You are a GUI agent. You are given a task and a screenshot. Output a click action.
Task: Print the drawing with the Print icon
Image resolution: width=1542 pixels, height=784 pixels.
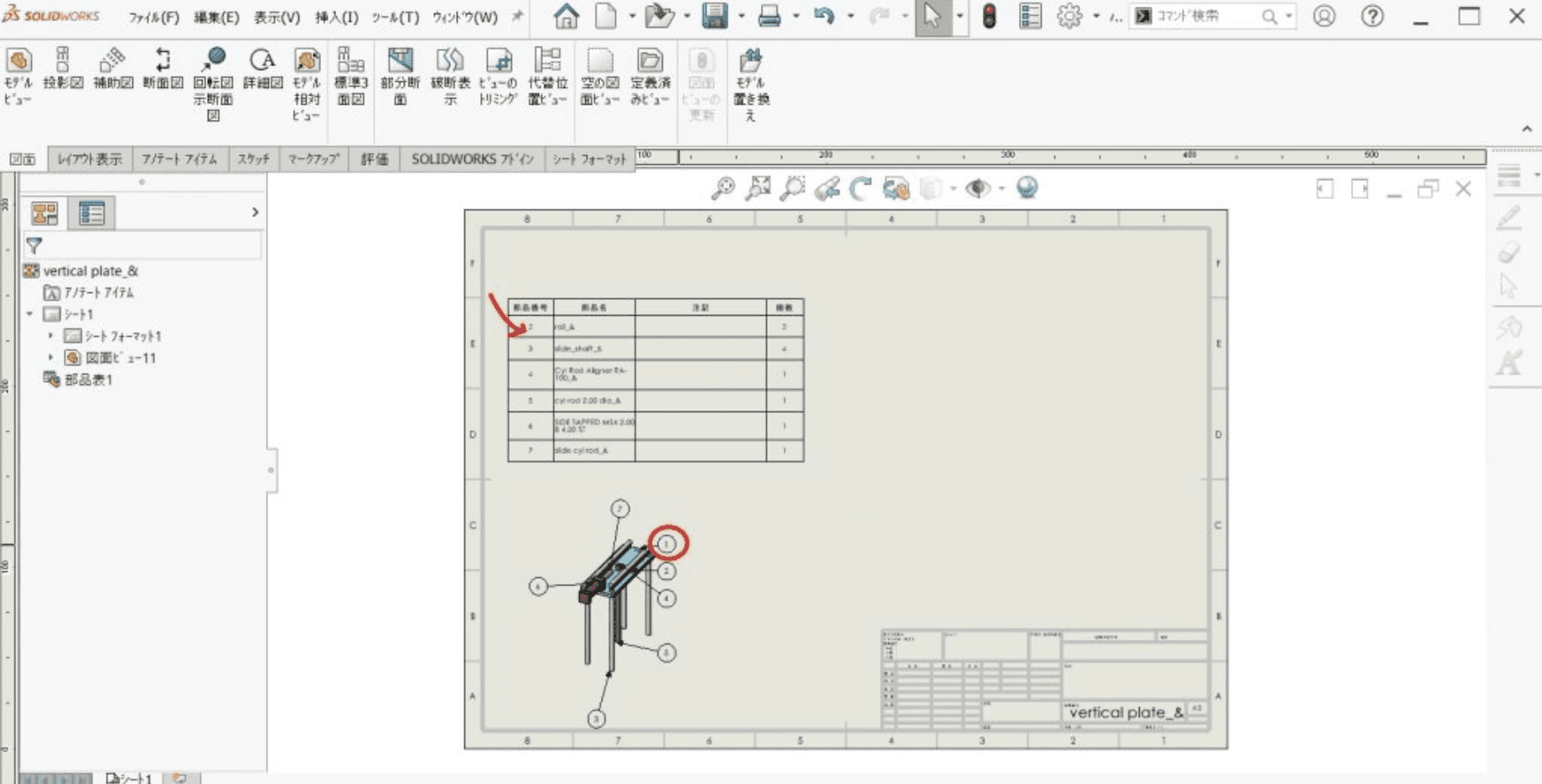769,16
